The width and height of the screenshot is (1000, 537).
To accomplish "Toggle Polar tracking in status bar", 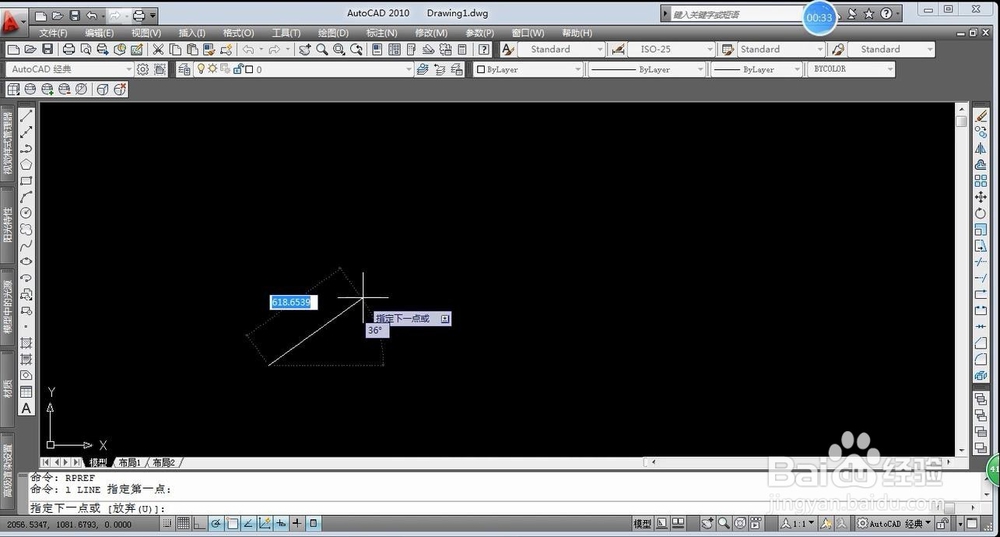I will 216,524.
